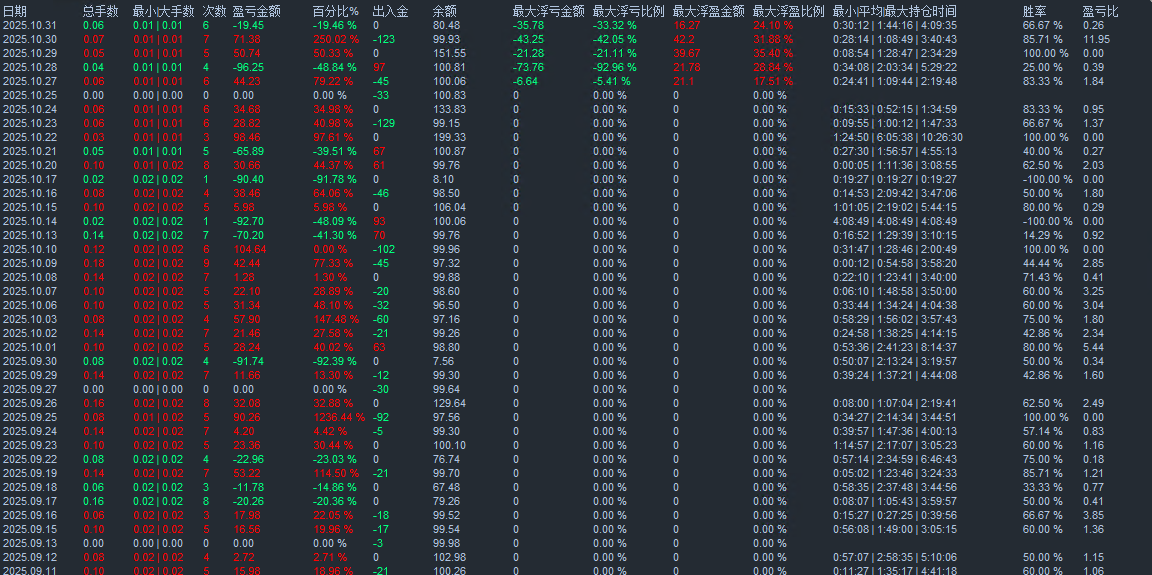The image size is (1152, 575).
Task: Click the 最大浮盈金额 column header
Action: click(x=709, y=11)
